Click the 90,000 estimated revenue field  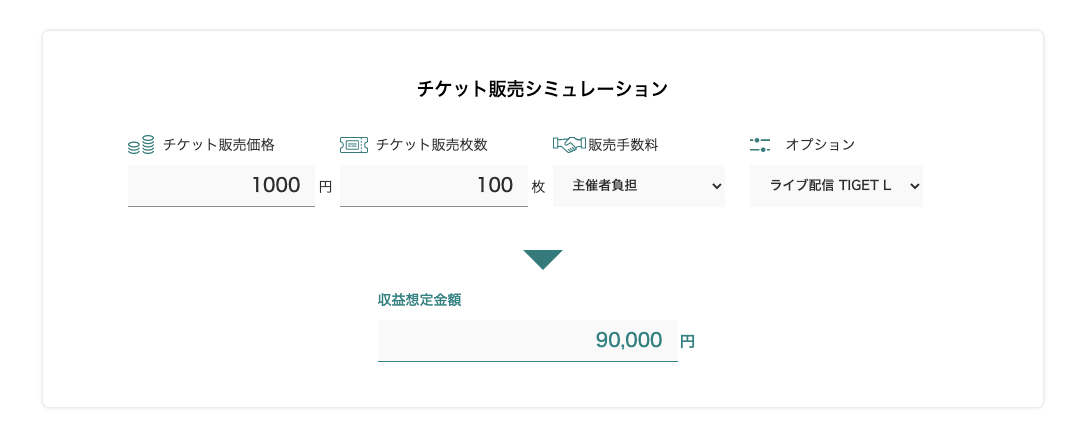528,340
